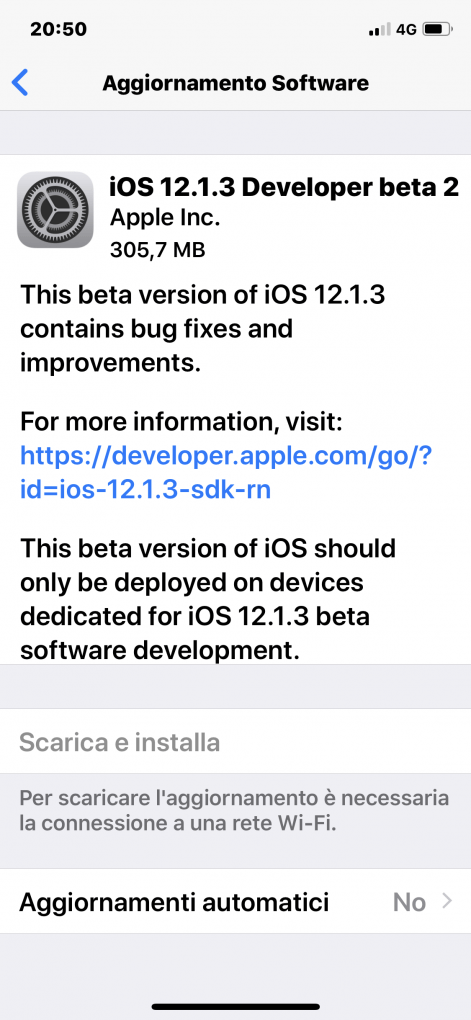This screenshot has height=1020, width=471.
Task: Tap the Wi-Fi required notice text
Action: point(234,811)
